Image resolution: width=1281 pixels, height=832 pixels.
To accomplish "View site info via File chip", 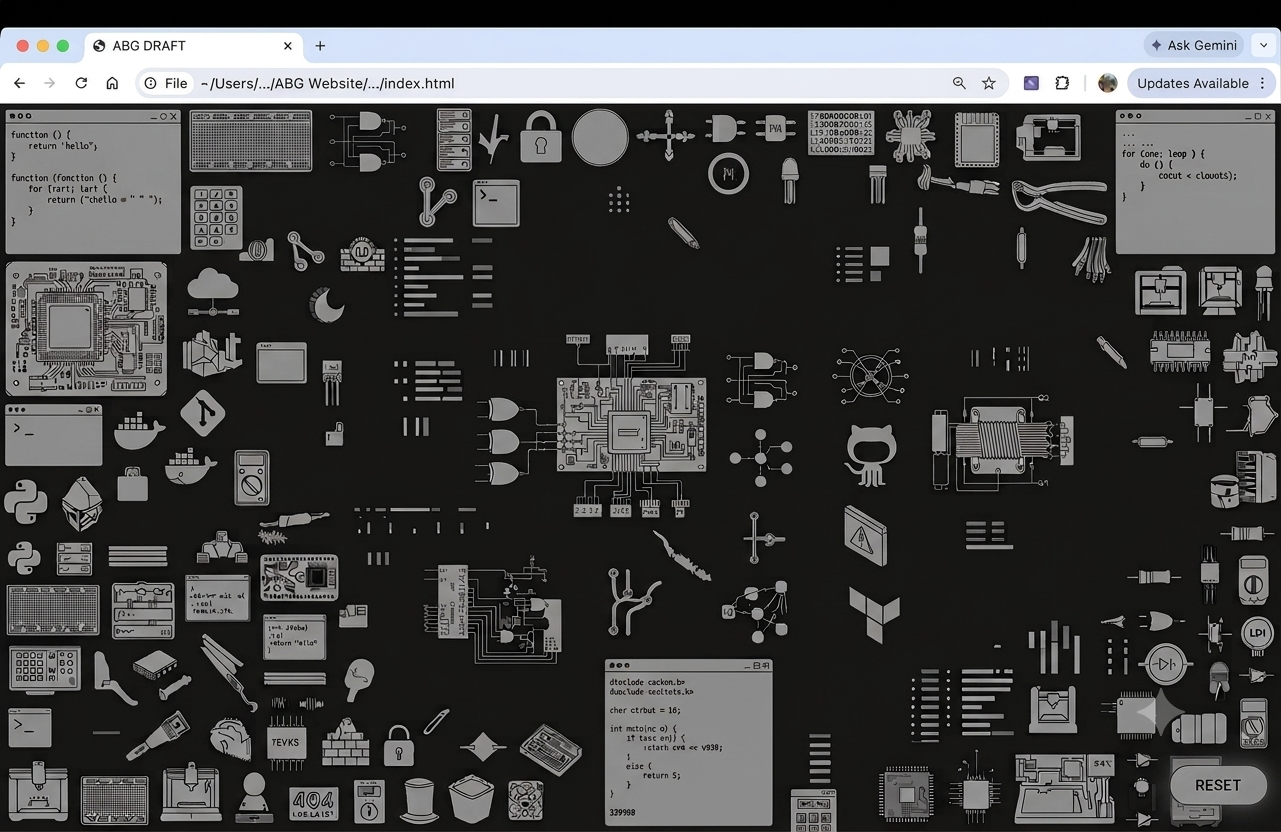I will (166, 83).
